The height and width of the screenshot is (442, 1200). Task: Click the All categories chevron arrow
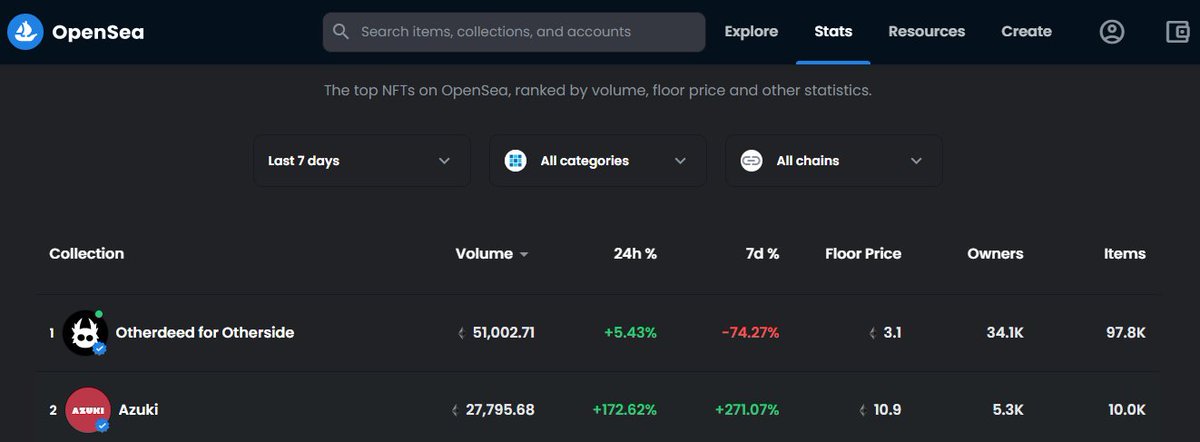click(681, 161)
